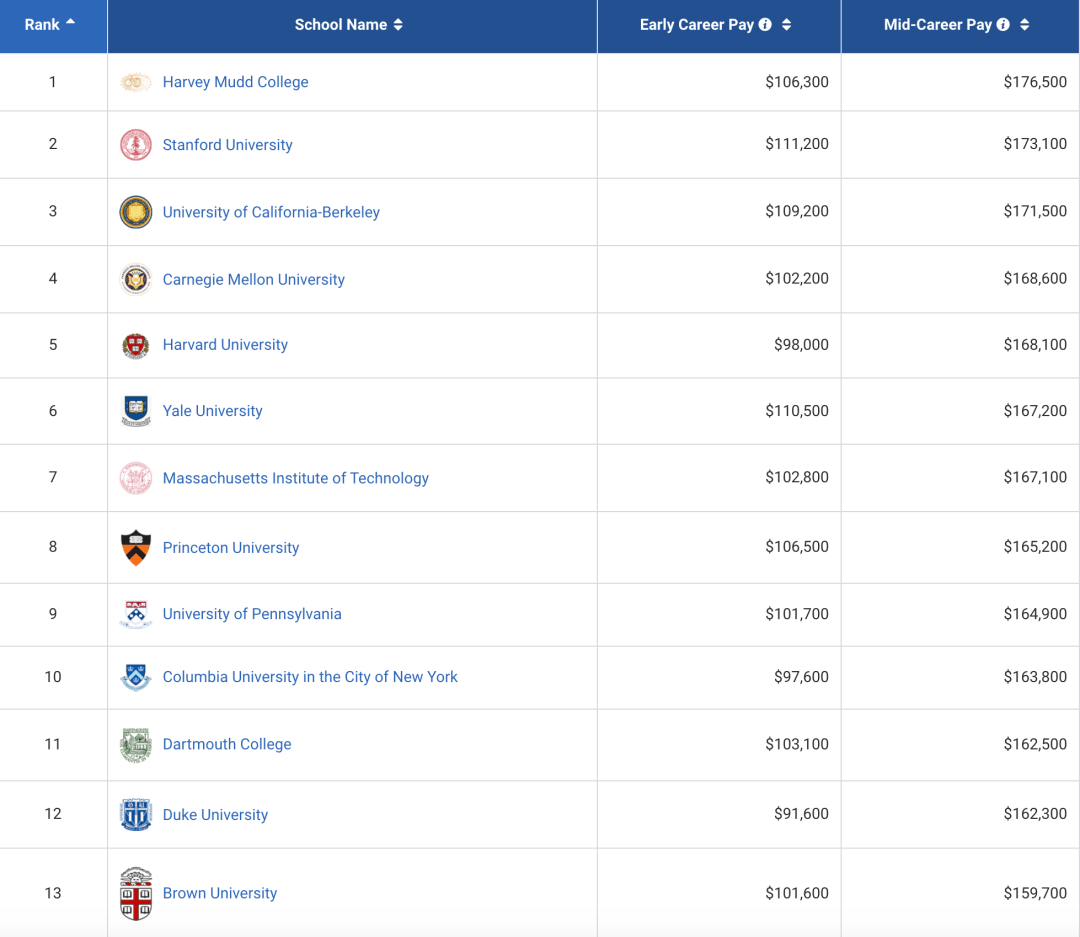Viewport: 1080px width, 937px height.
Task: Select Berkeley early career pay $109,200
Action: (x=797, y=211)
